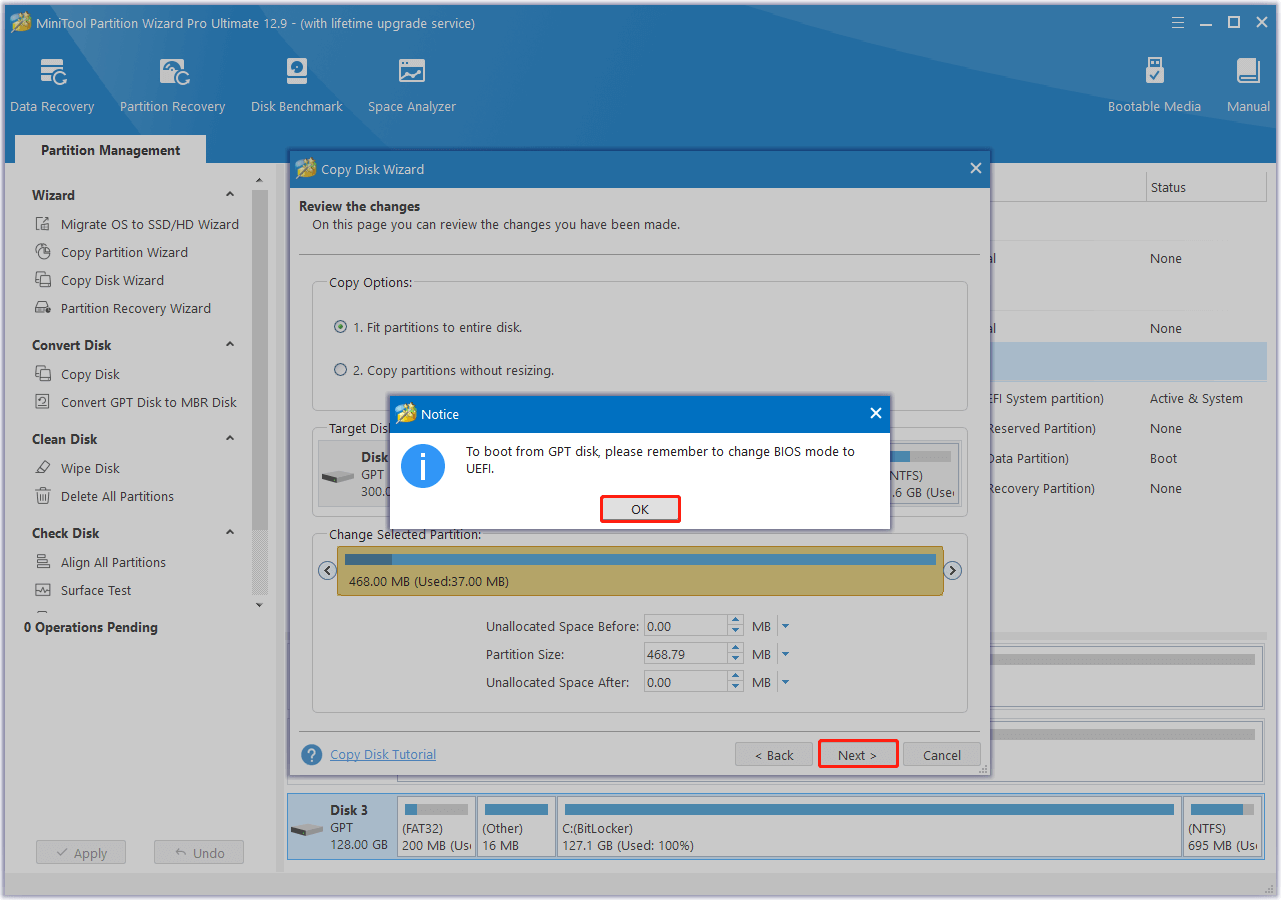Click the help icon beside Copy Disk Tutorial
Image resolution: width=1282 pixels, height=901 pixels.
click(x=312, y=755)
